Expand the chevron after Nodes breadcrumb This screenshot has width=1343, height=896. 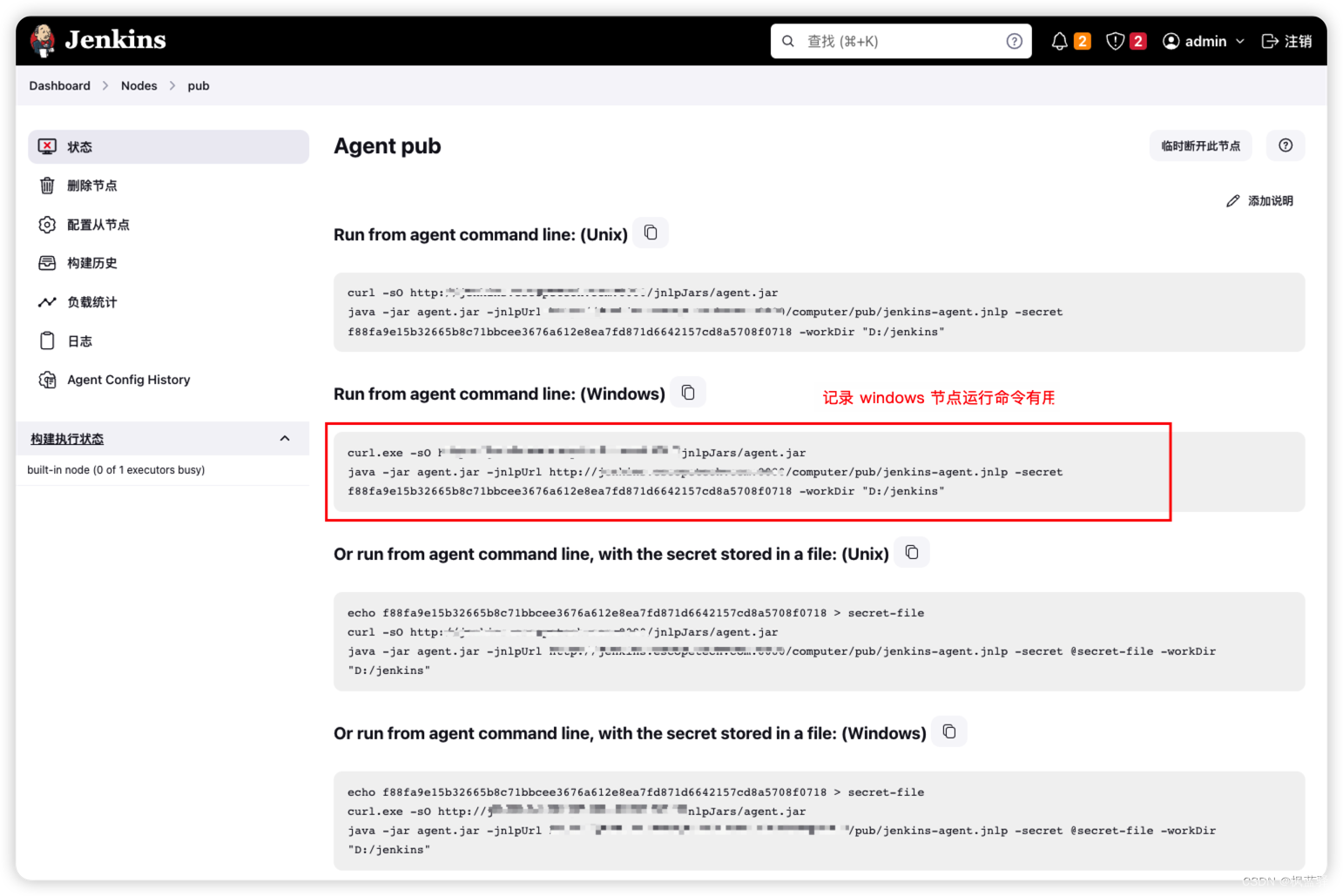[172, 85]
